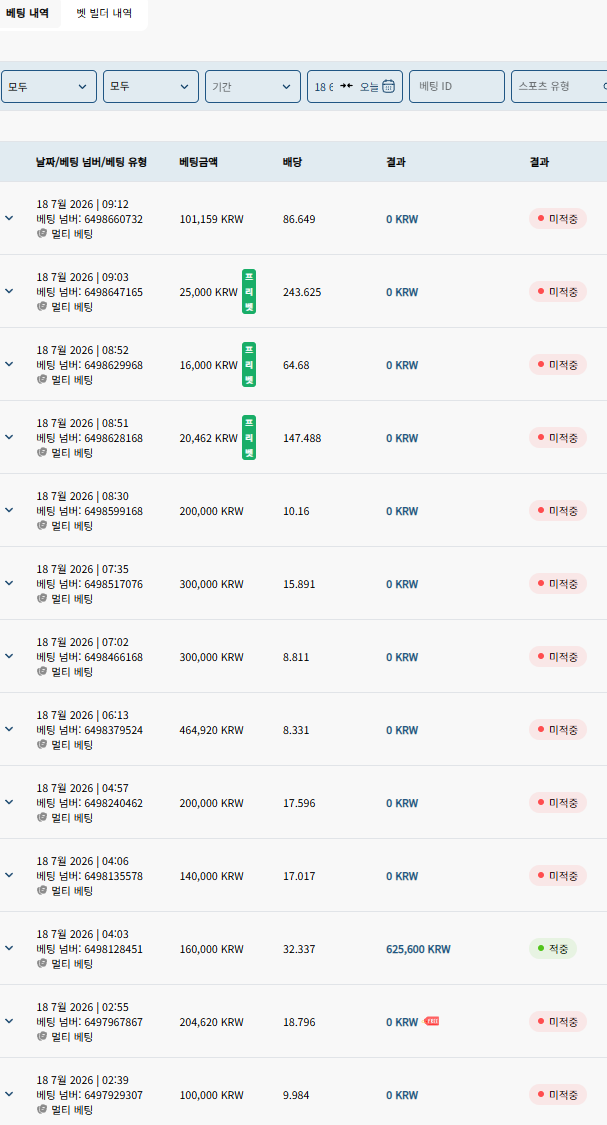
Task: Switch to the 벳 빌더 내역 tab
Action: point(104,14)
